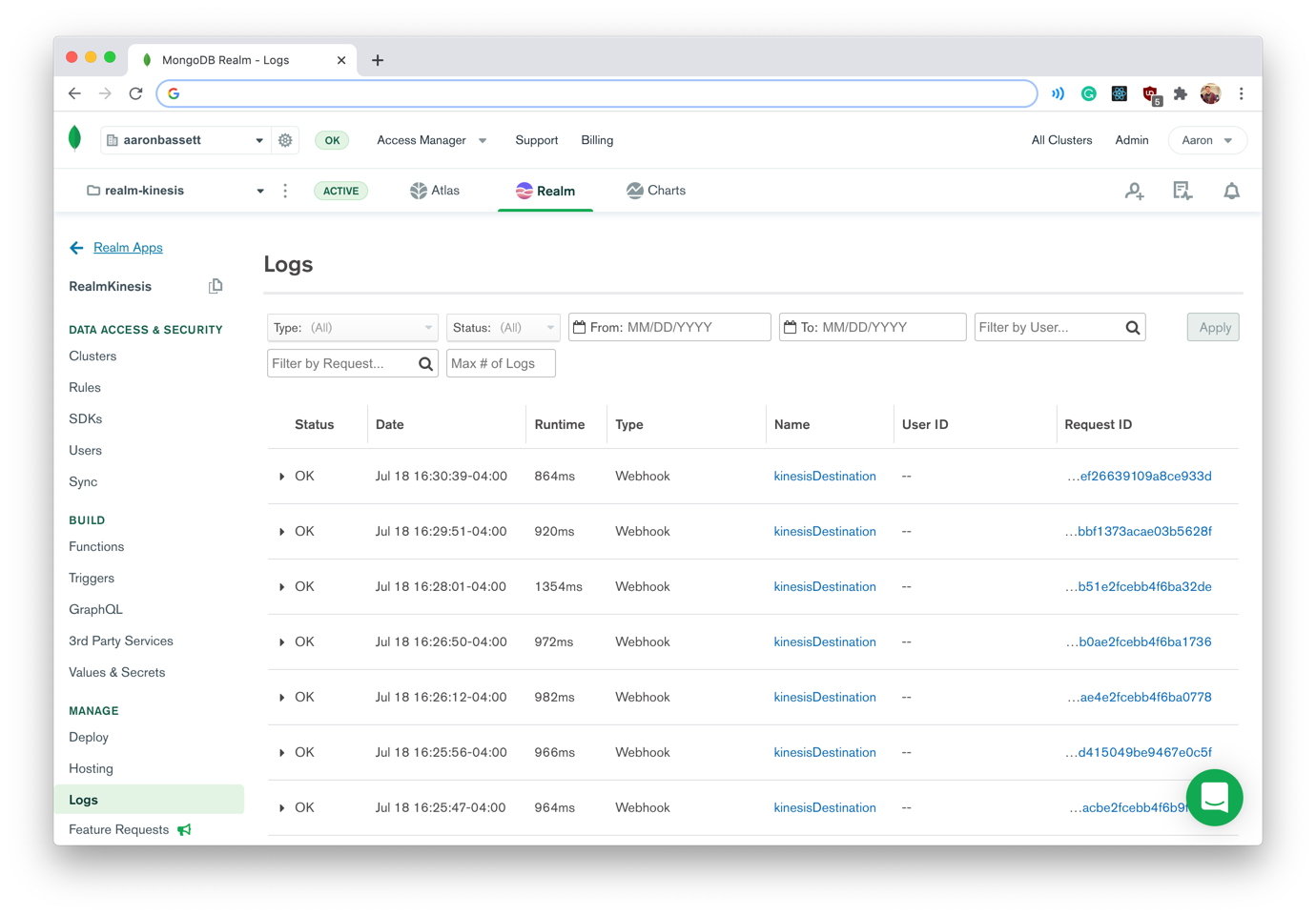This screenshot has width=1316, height=916.
Task: Click the browser reload button
Action: [x=135, y=93]
